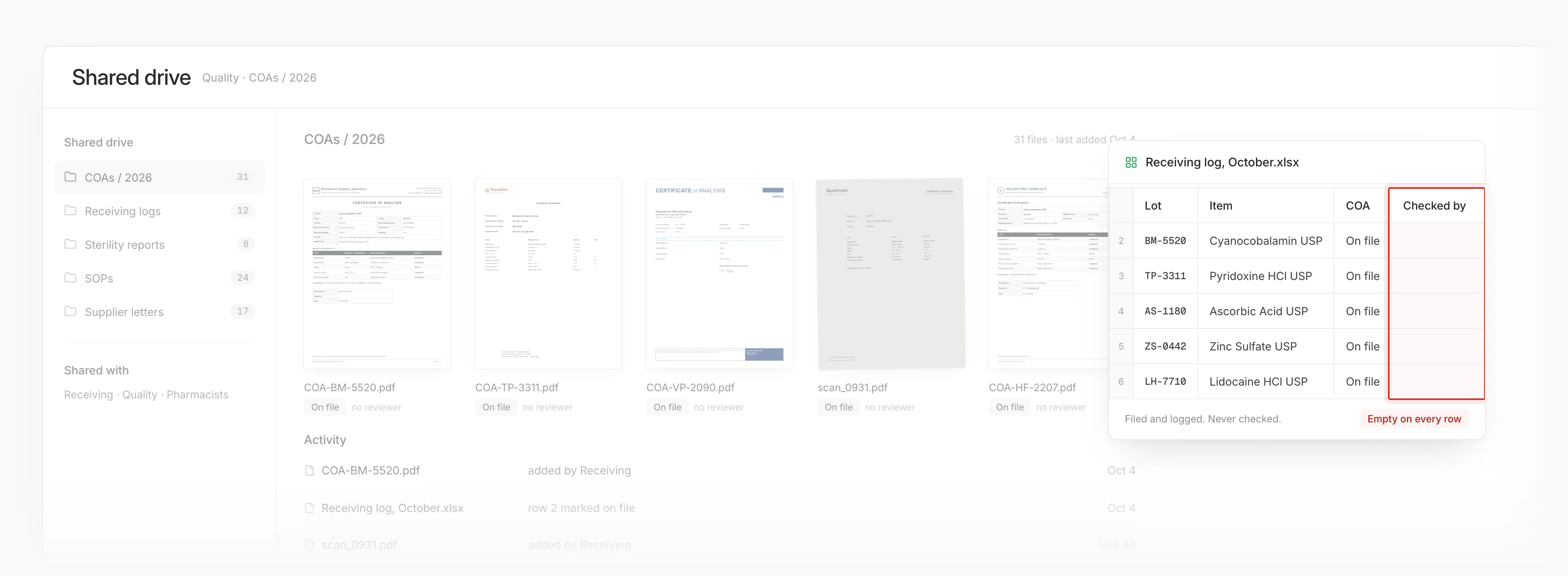Click the Supplier letters folder icon
This screenshot has width=1568, height=576.
pyautogui.click(x=71, y=310)
